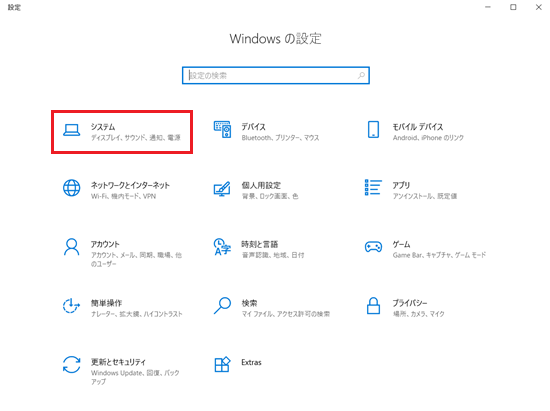The image size is (550, 411).
Task: Close the 設定 window
Action: point(539,7)
